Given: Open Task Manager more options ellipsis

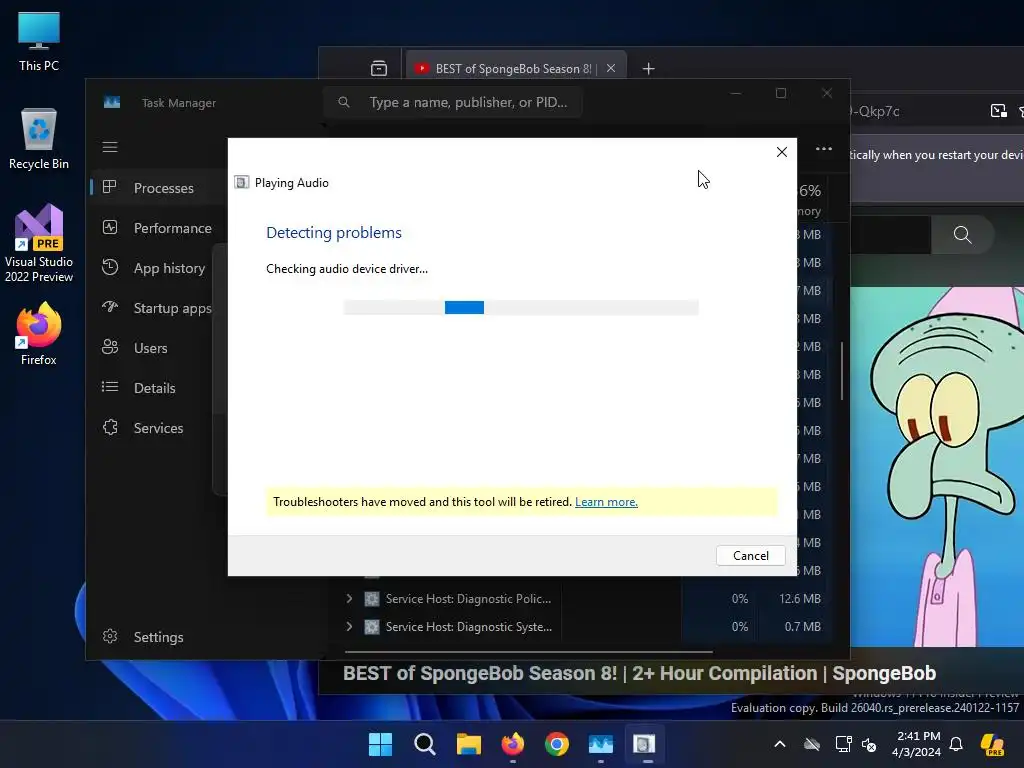Looking at the screenshot, I should pyautogui.click(x=824, y=149).
